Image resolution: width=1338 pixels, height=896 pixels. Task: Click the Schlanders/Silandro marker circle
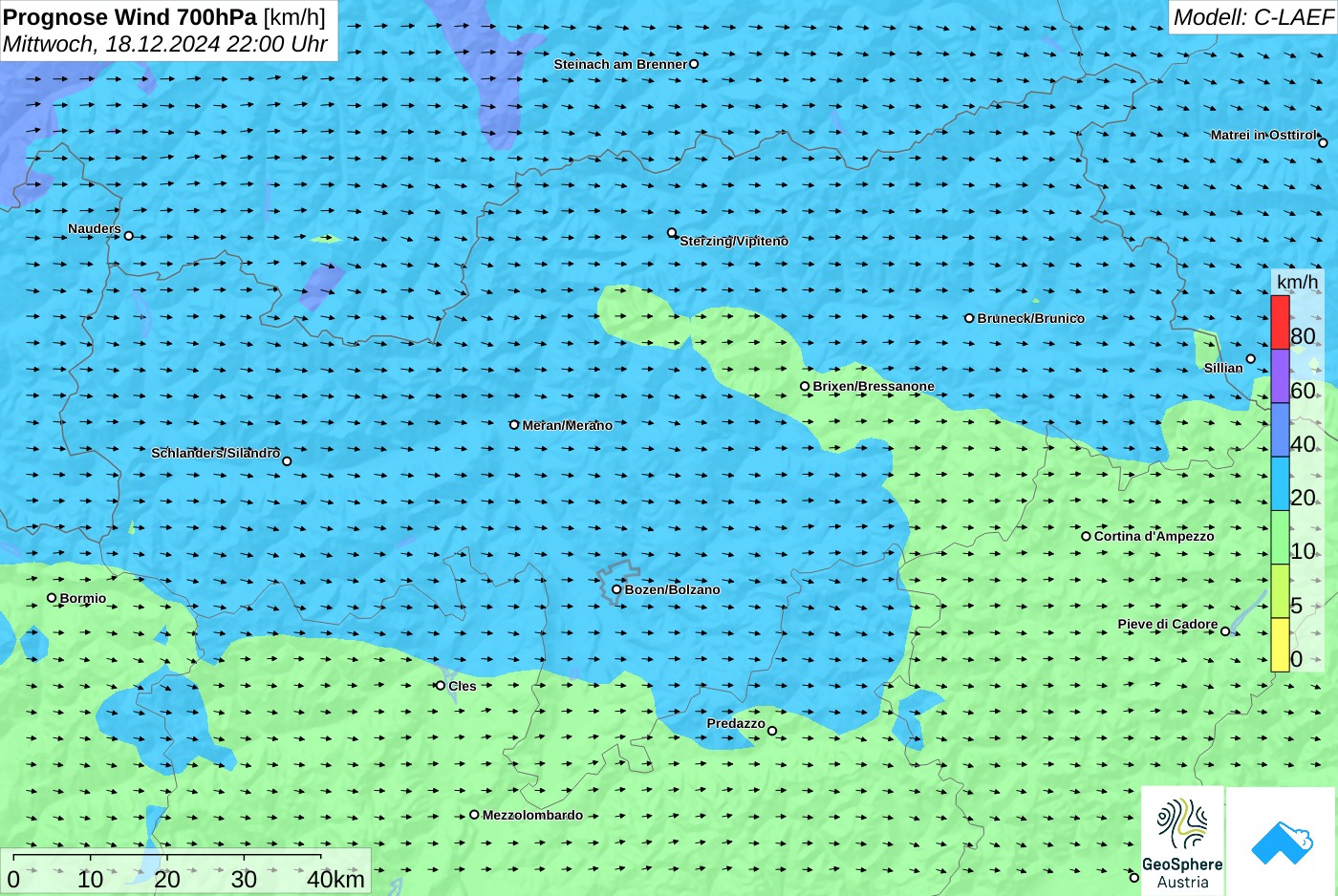tap(287, 461)
